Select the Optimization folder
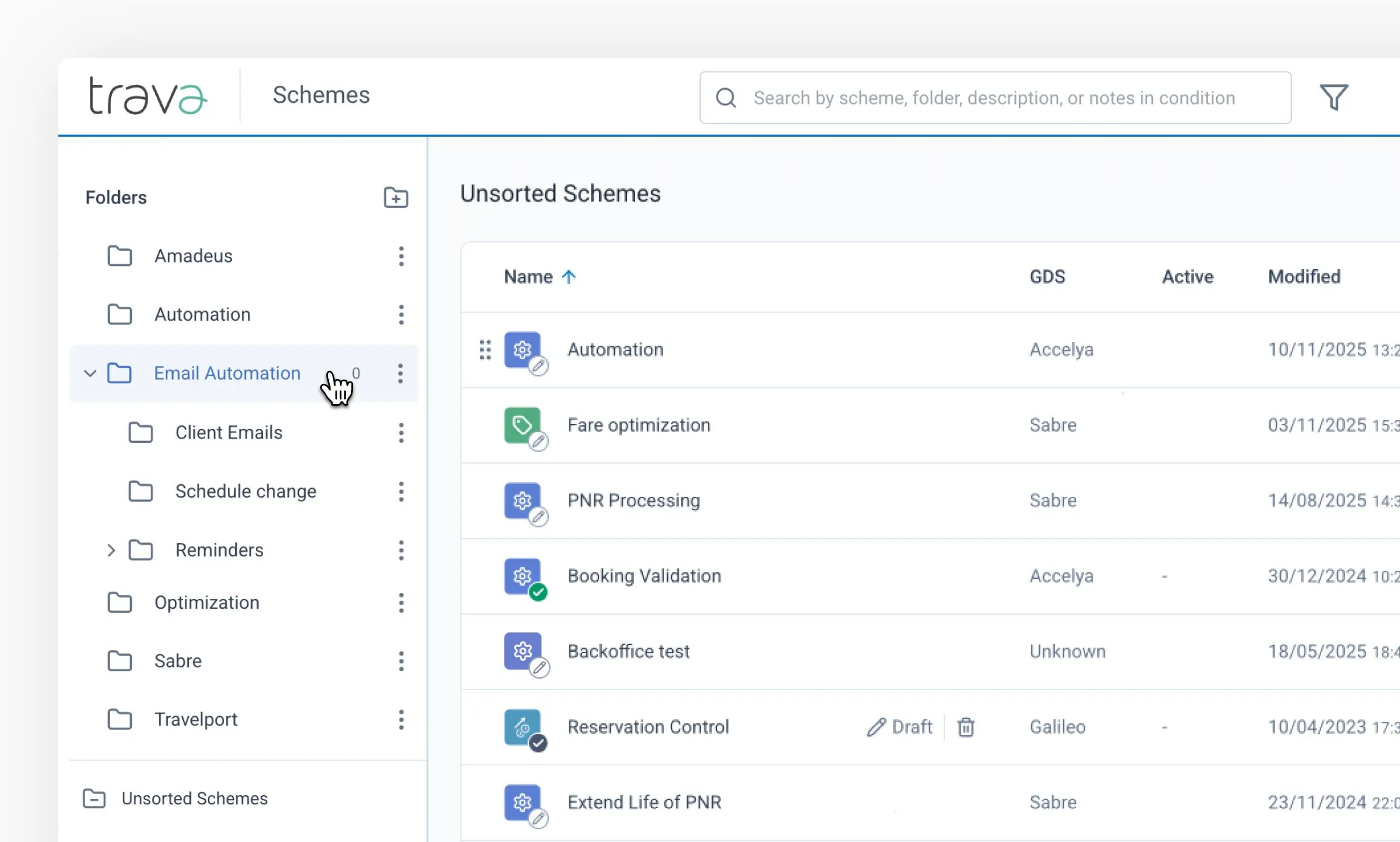The width and height of the screenshot is (1400, 842). coord(207,603)
